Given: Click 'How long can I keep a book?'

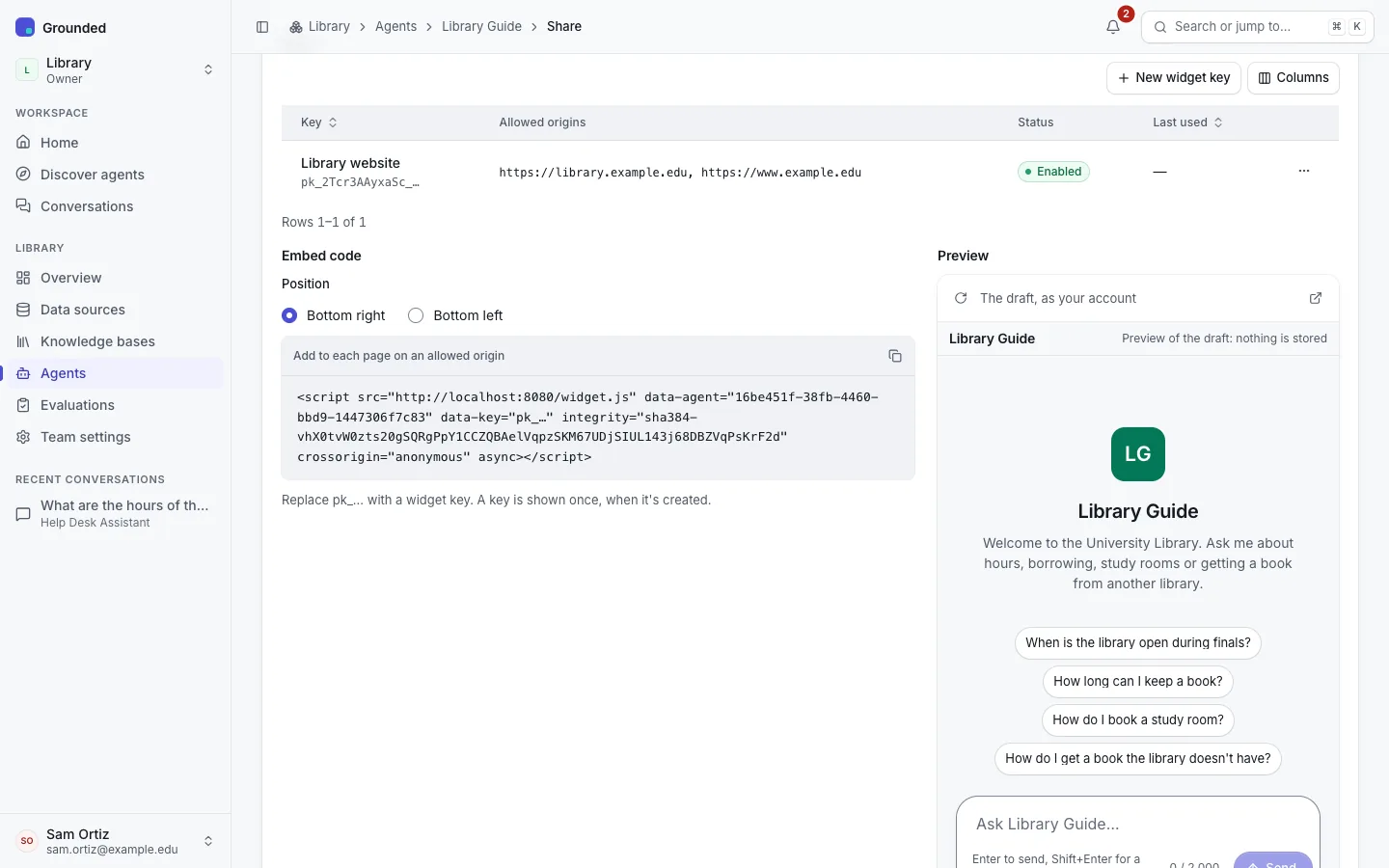Looking at the screenshot, I should tap(1138, 682).
